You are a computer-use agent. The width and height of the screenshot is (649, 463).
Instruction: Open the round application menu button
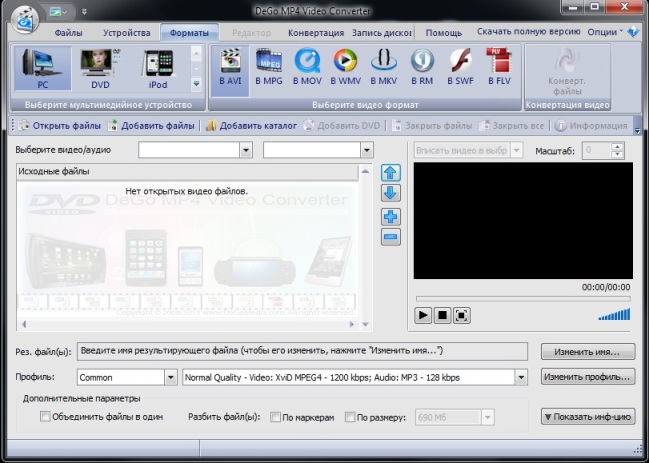[25, 19]
